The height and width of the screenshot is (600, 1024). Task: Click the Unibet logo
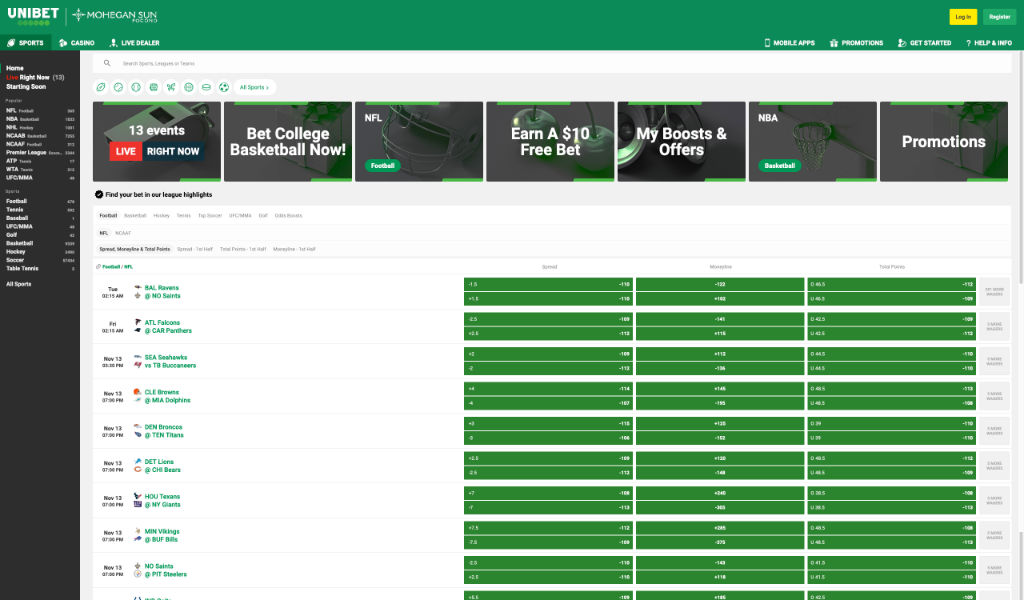click(x=33, y=16)
